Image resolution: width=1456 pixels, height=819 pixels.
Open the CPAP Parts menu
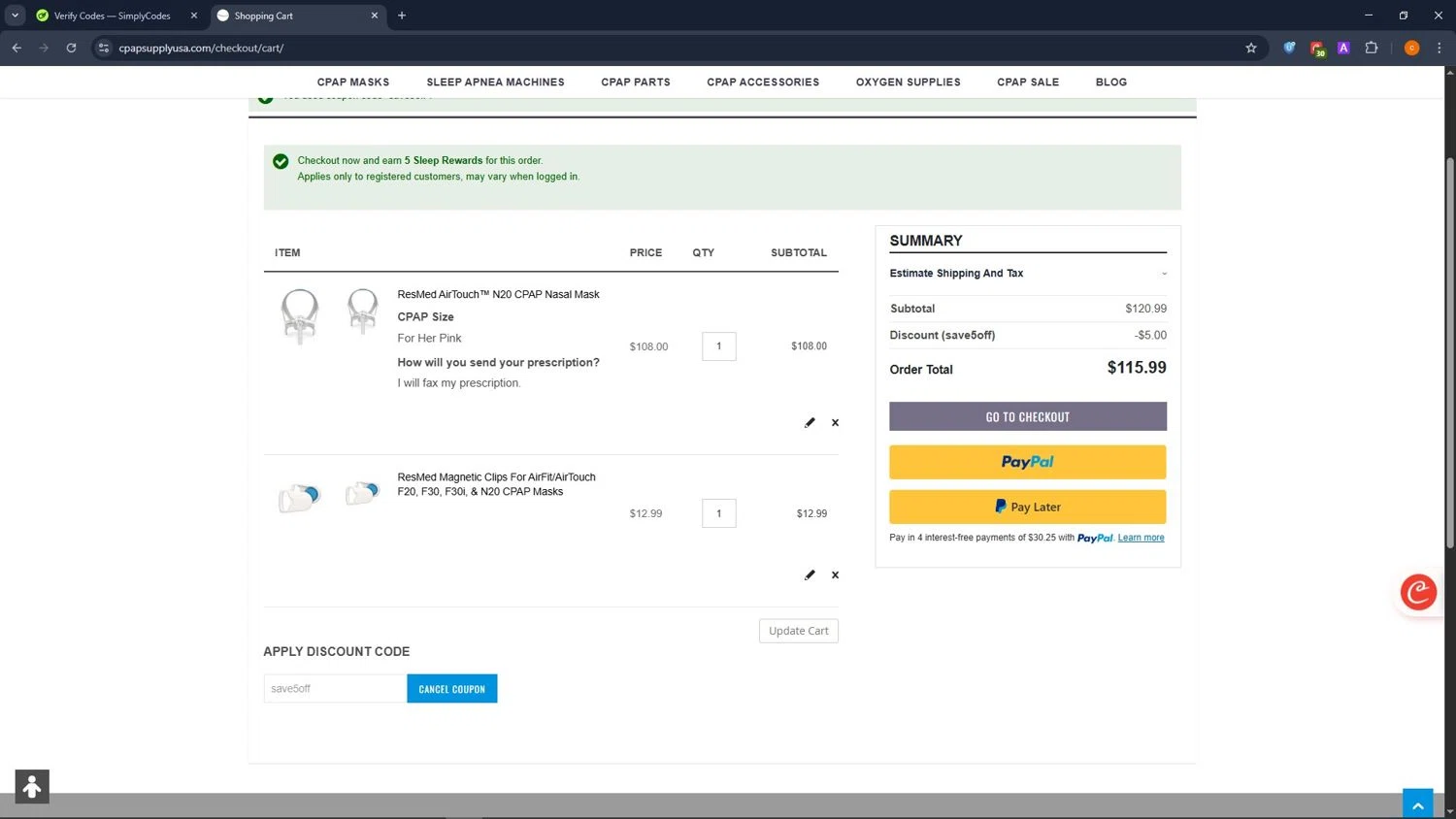(636, 82)
